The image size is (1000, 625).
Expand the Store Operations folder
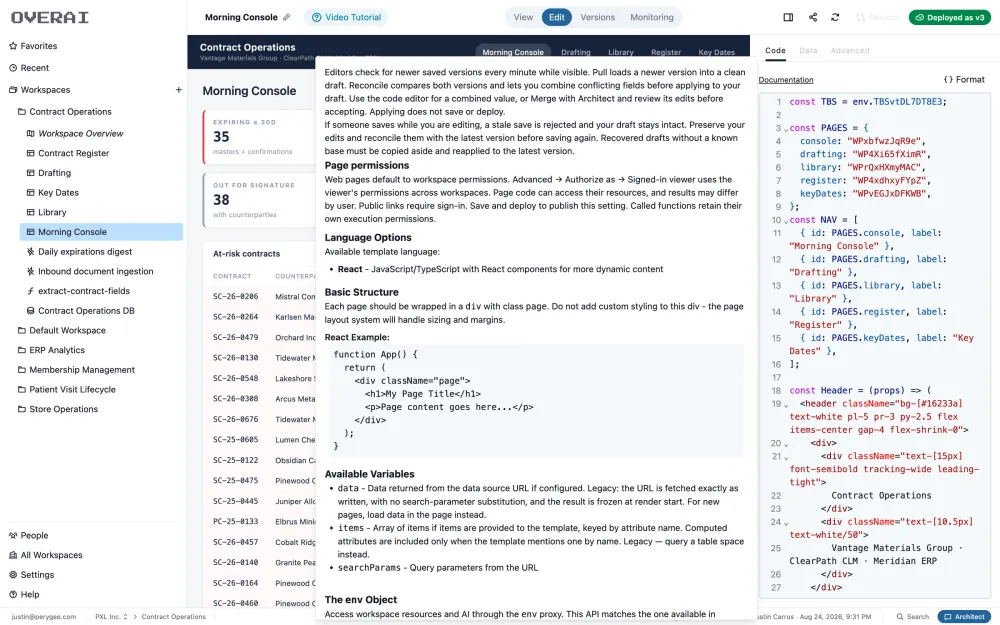[57, 409]
